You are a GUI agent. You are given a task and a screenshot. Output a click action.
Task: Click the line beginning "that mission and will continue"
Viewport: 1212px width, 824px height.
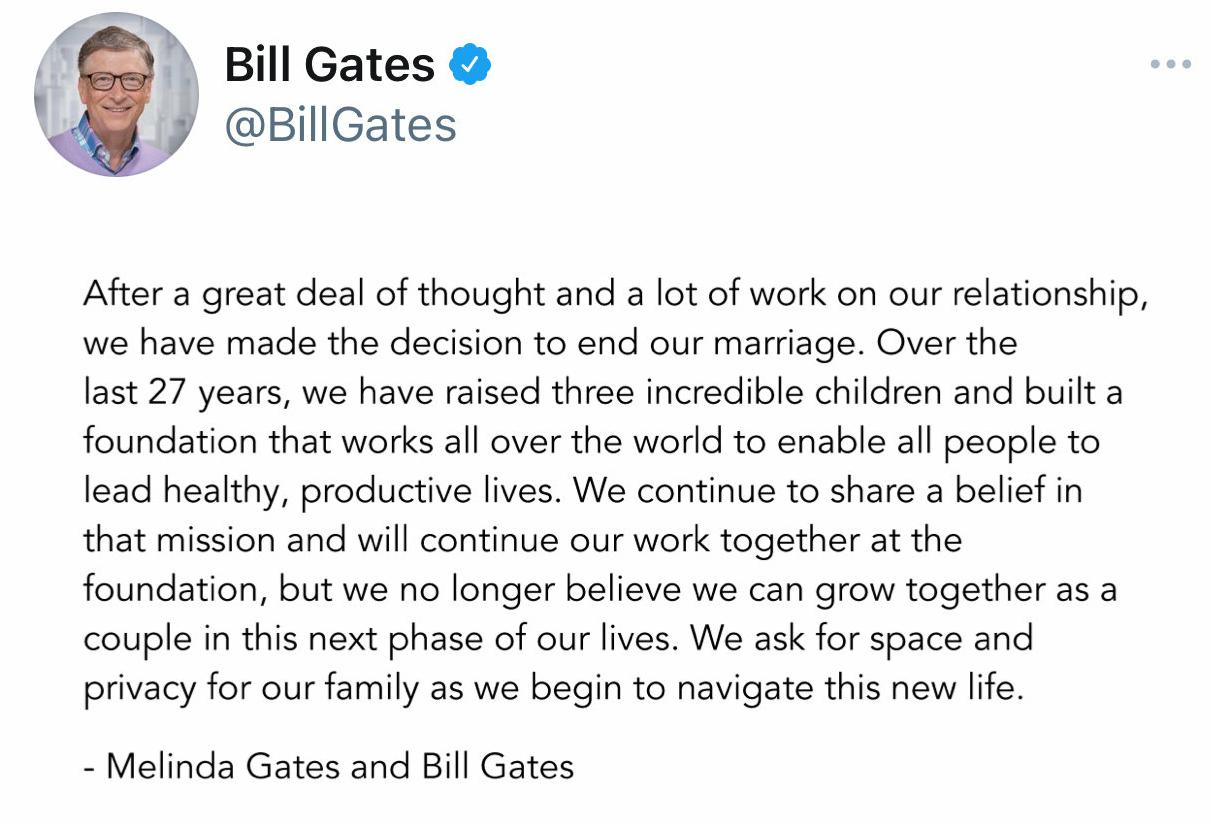(523, 540)
